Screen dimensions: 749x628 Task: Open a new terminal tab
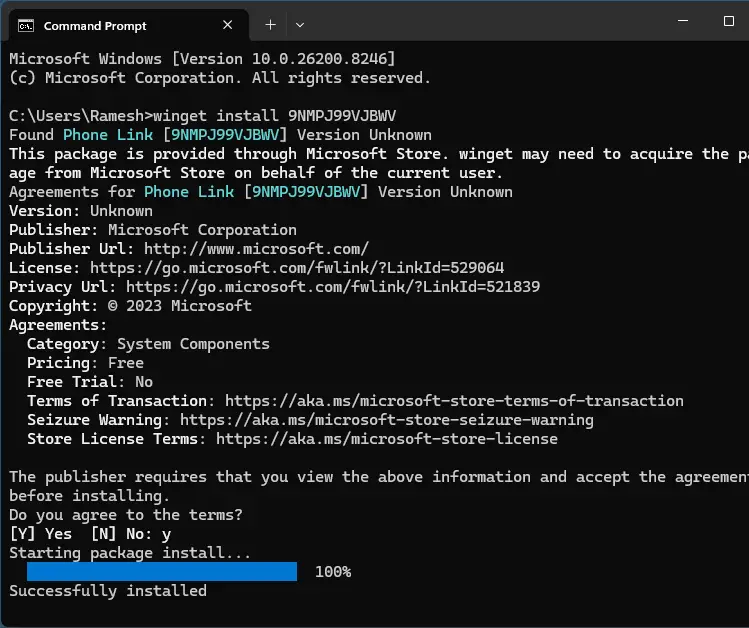pos(270,25)
